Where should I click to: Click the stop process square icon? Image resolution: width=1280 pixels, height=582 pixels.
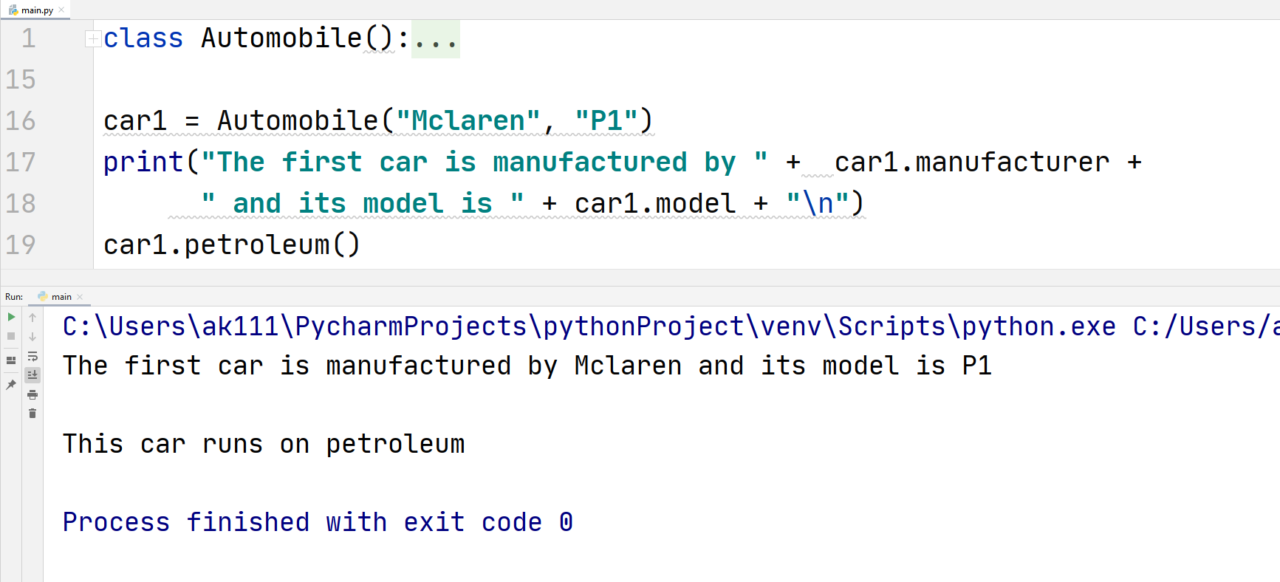[x=11, y=336]
